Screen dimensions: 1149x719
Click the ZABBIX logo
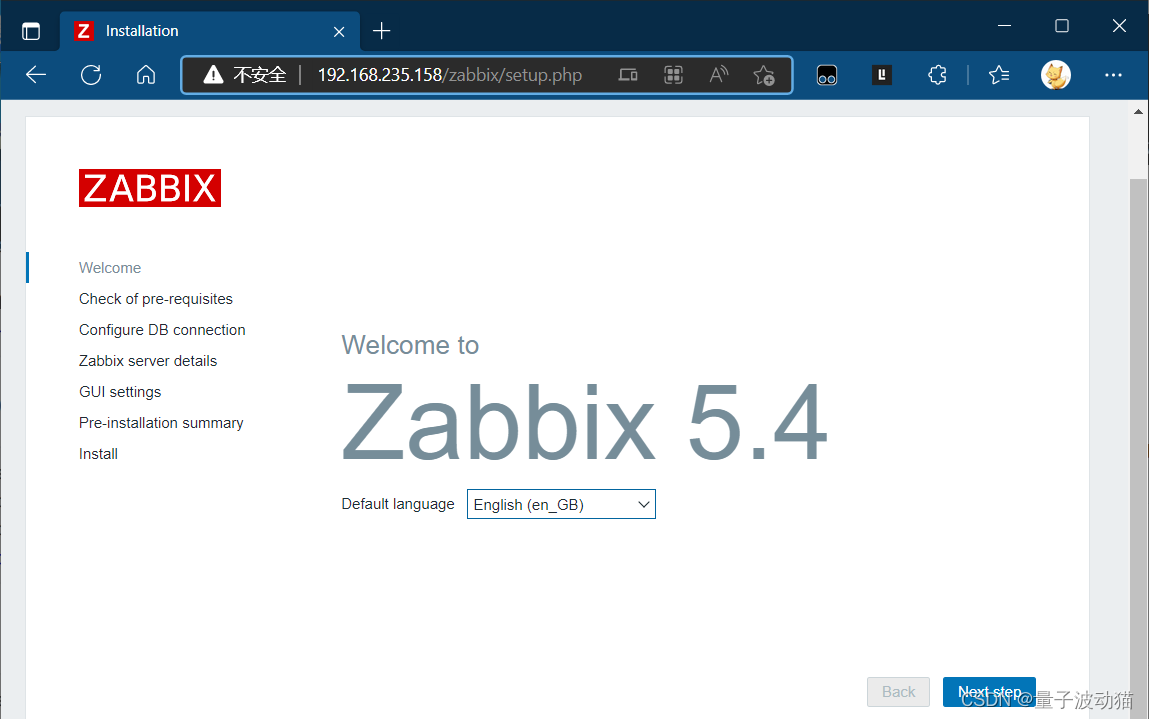[149, 188]
